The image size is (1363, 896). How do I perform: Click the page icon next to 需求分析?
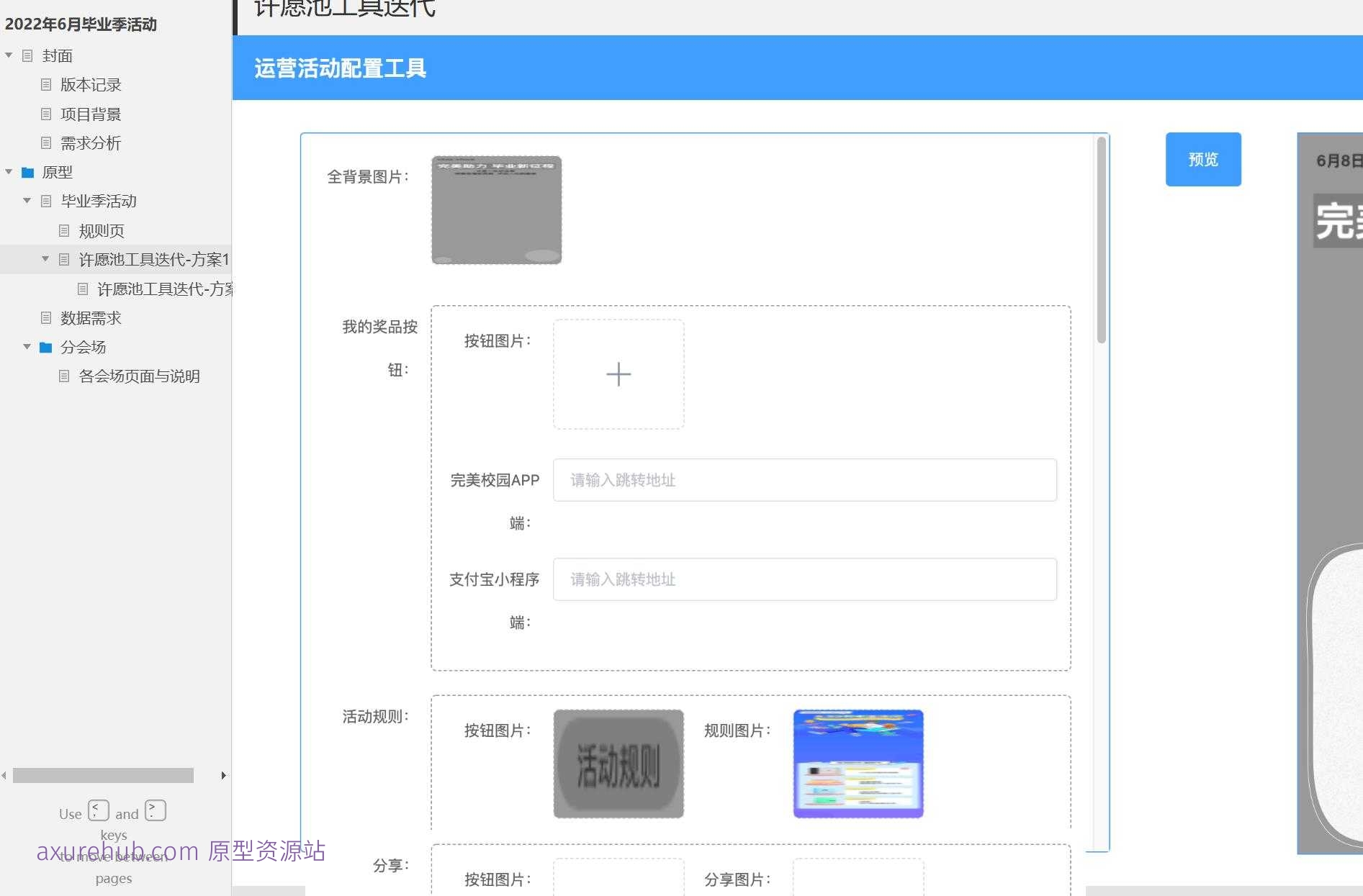tap(45, 143)
